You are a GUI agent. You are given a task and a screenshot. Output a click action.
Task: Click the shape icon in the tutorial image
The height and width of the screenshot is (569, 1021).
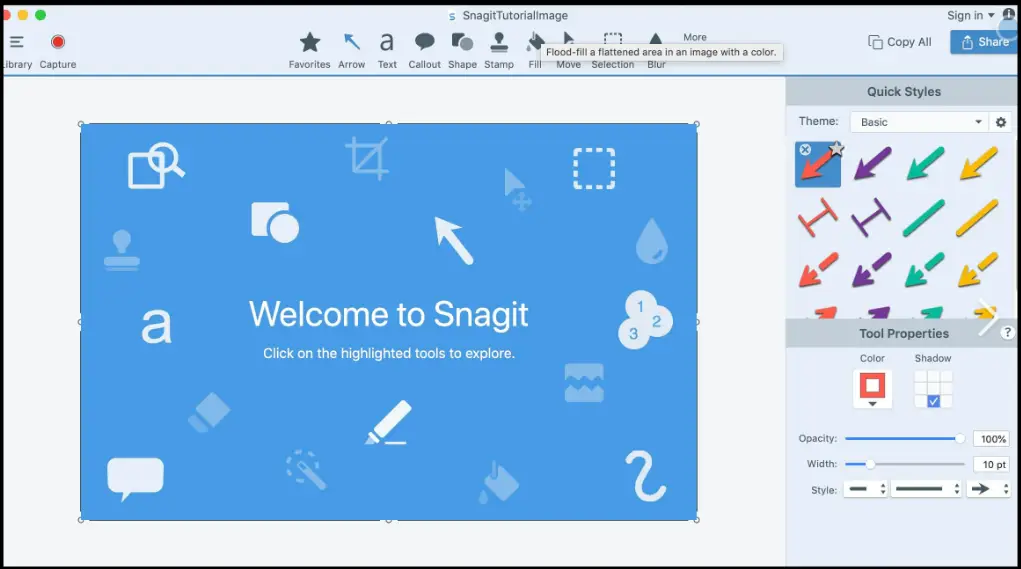coord(275,222)
